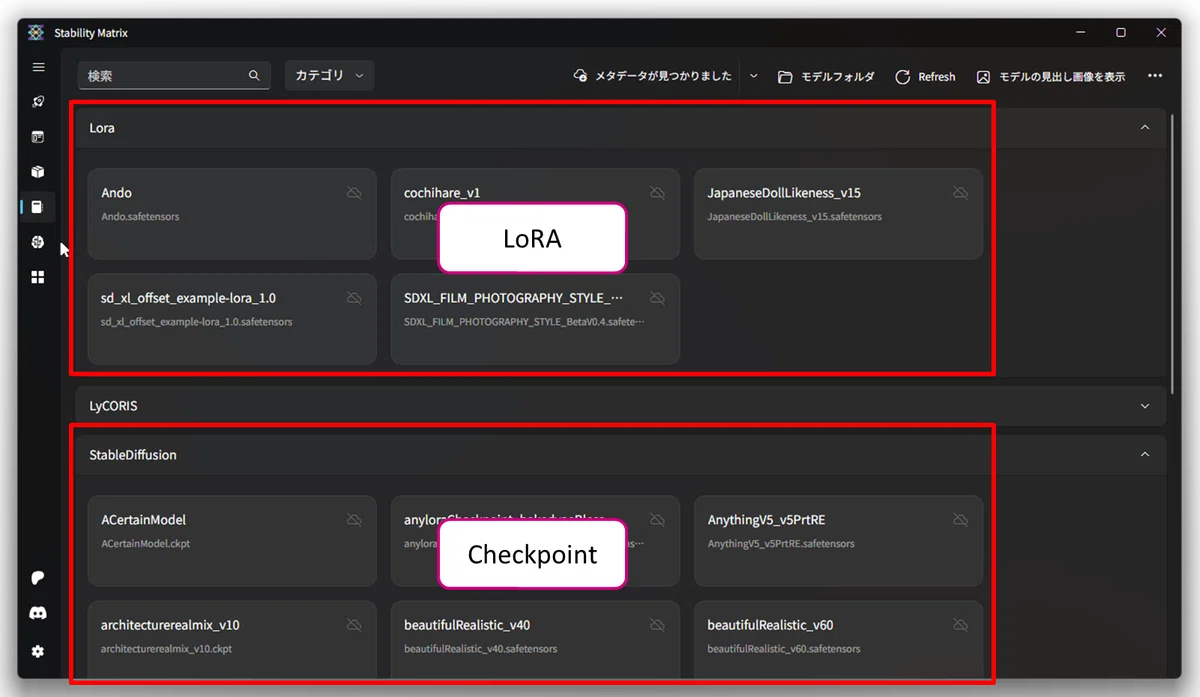Click the Refresh button
This screenshot has height=697, width=1200.
(925, 76)
